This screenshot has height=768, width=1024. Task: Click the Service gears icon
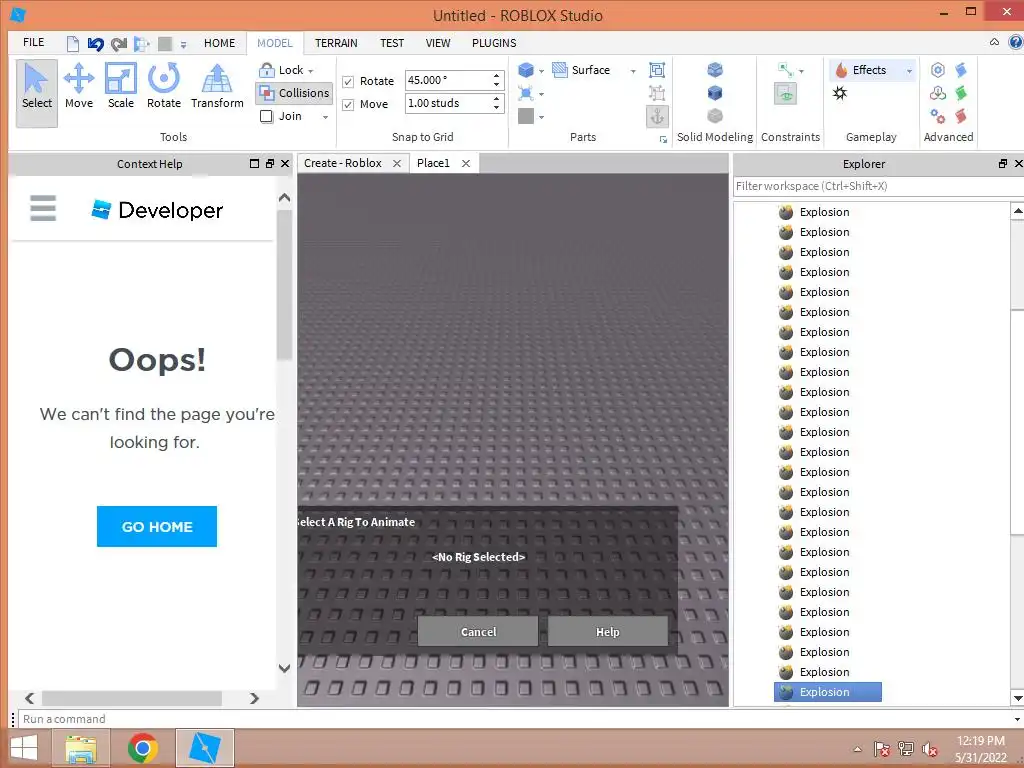(938, 116)
